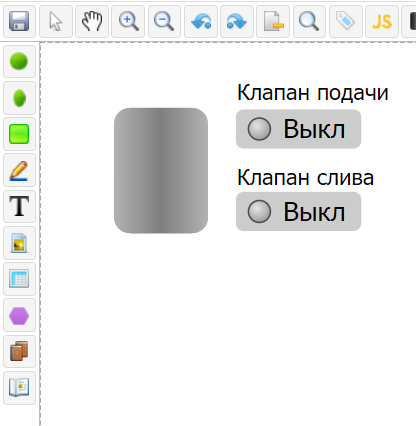416x426 pixels.
Task: Toggle the Клапан слива switch
Action: [298, 211]
